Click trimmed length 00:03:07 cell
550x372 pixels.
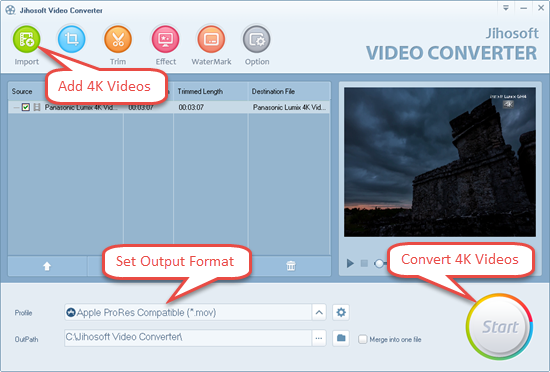(x=191, y=107)
